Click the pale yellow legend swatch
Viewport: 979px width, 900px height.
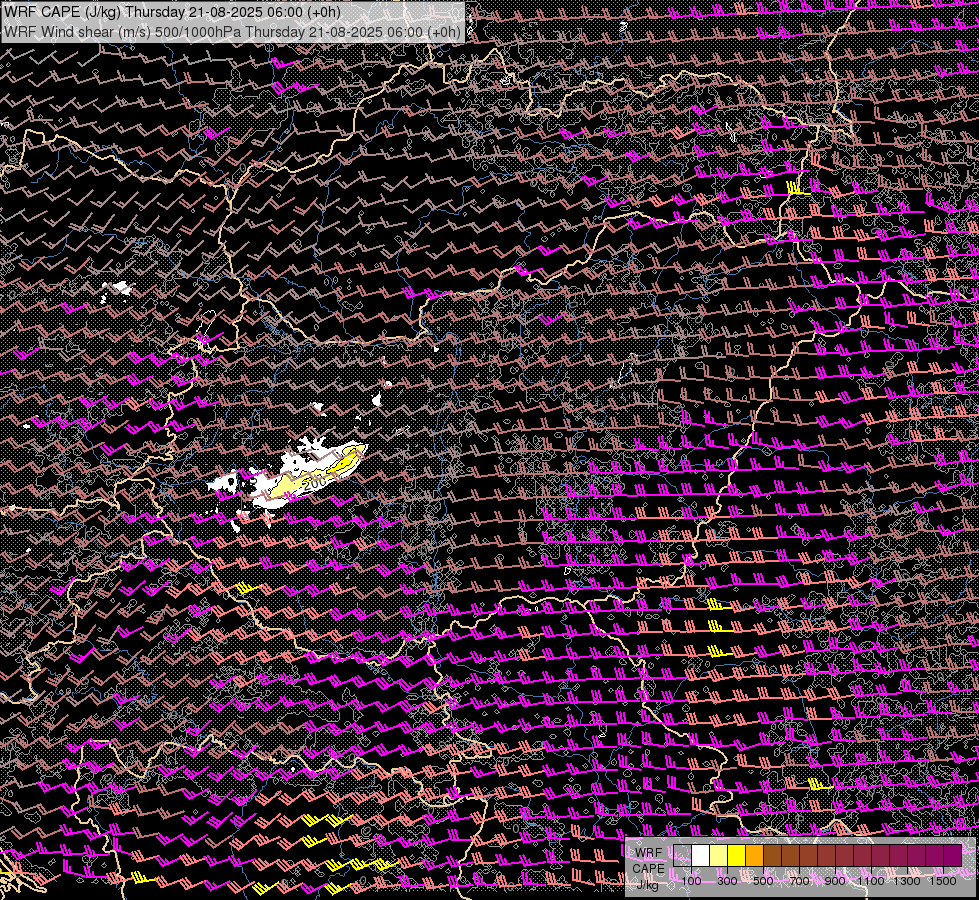(718, 856)
